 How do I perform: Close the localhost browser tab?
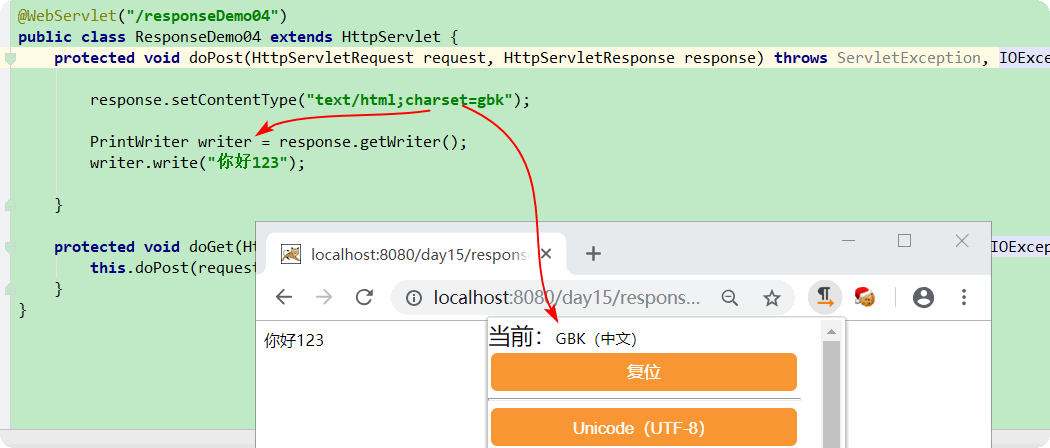[x=546, y=254]
